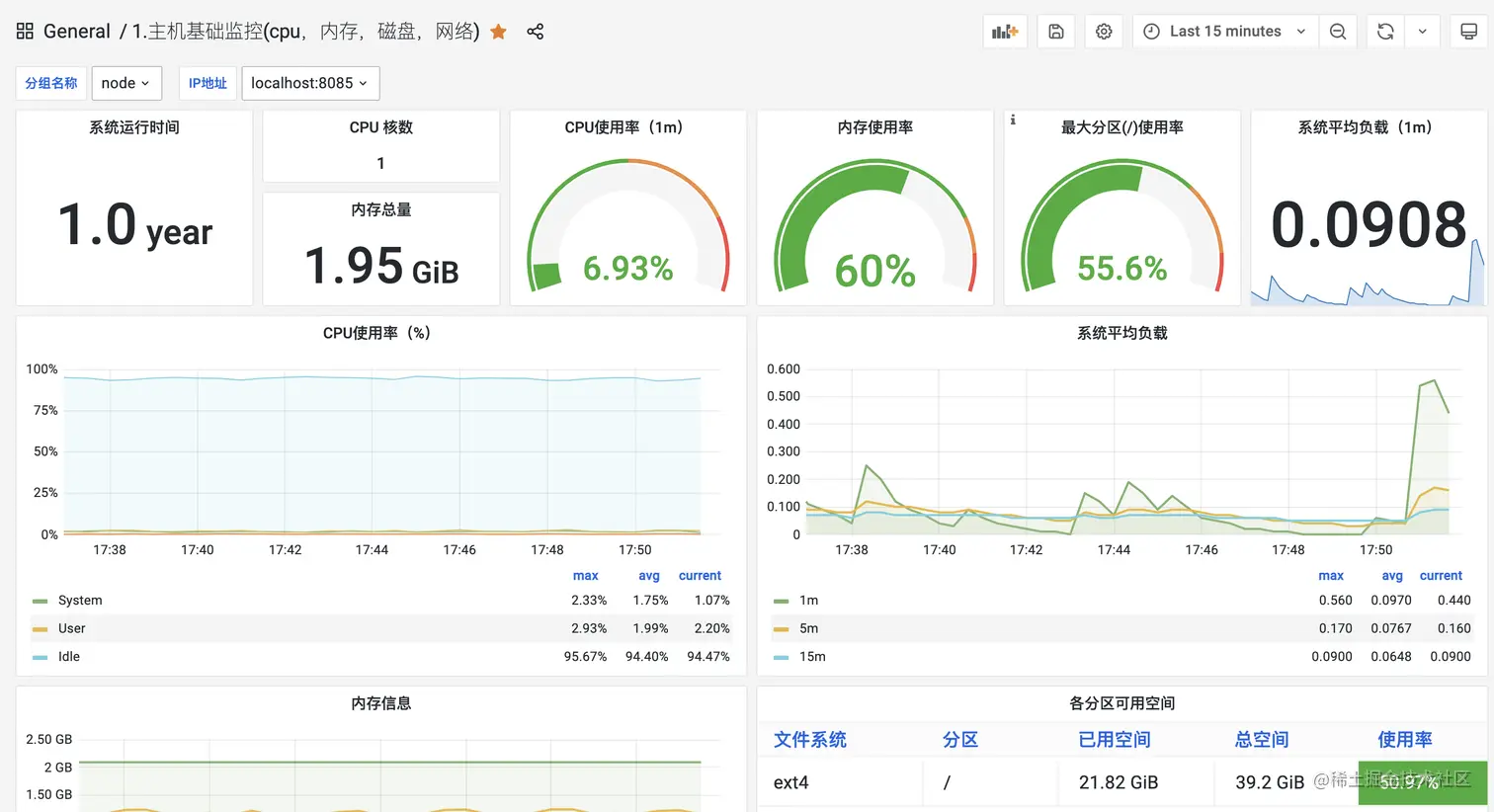Viewport: 1494px width, 812px height.
Task: Open dashboard settings gear
Action: [1104, 32]
